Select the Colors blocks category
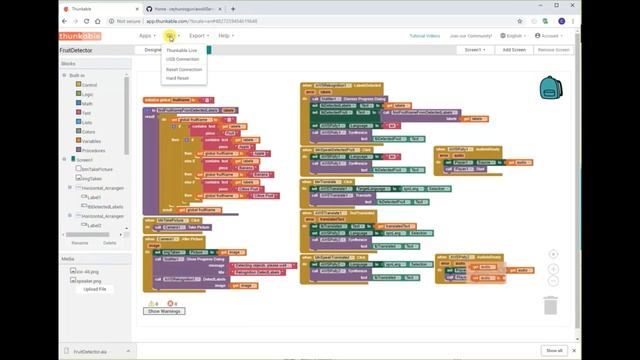This screenshot has height=360, width=640. point(85,132)
